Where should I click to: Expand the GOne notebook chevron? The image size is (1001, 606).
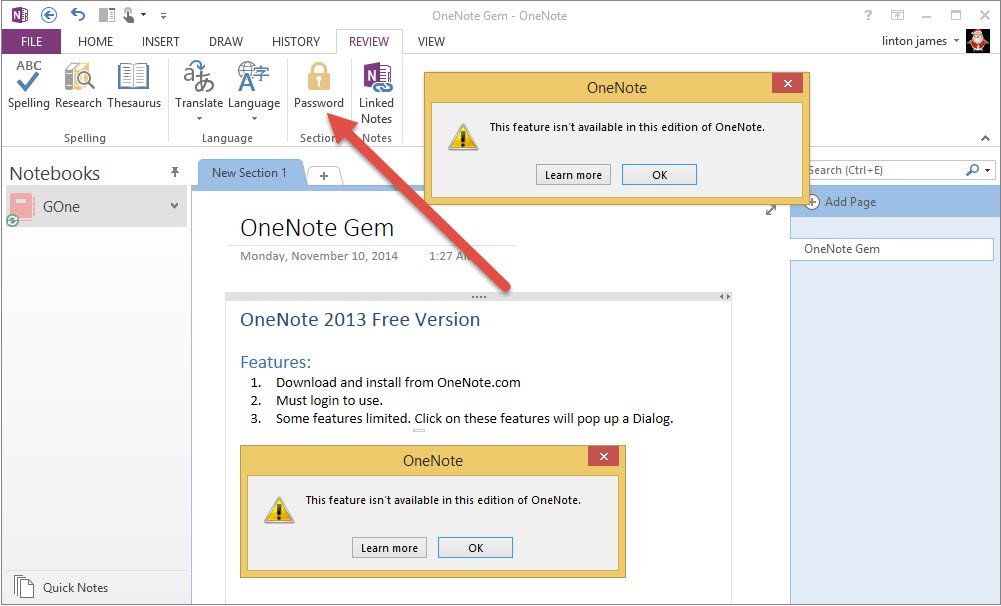click(x=174, y=206)
